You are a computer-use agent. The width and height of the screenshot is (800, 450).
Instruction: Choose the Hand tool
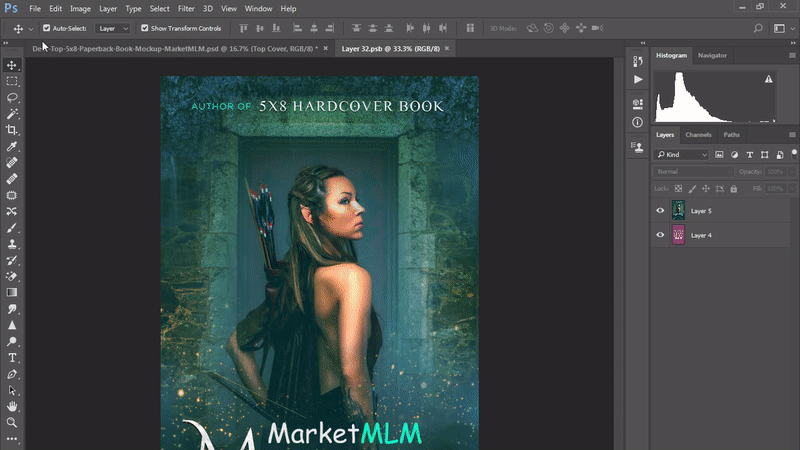coord(12,406)
